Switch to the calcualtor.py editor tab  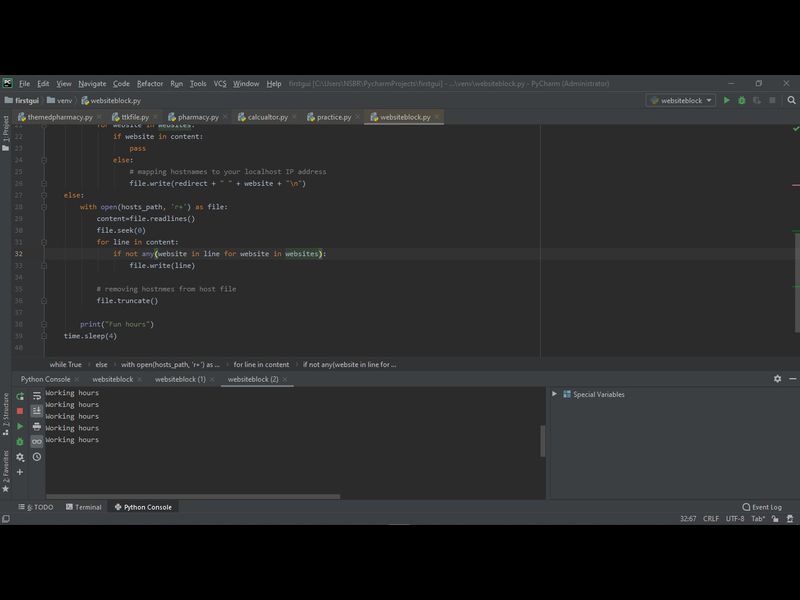tap(267, 117)
